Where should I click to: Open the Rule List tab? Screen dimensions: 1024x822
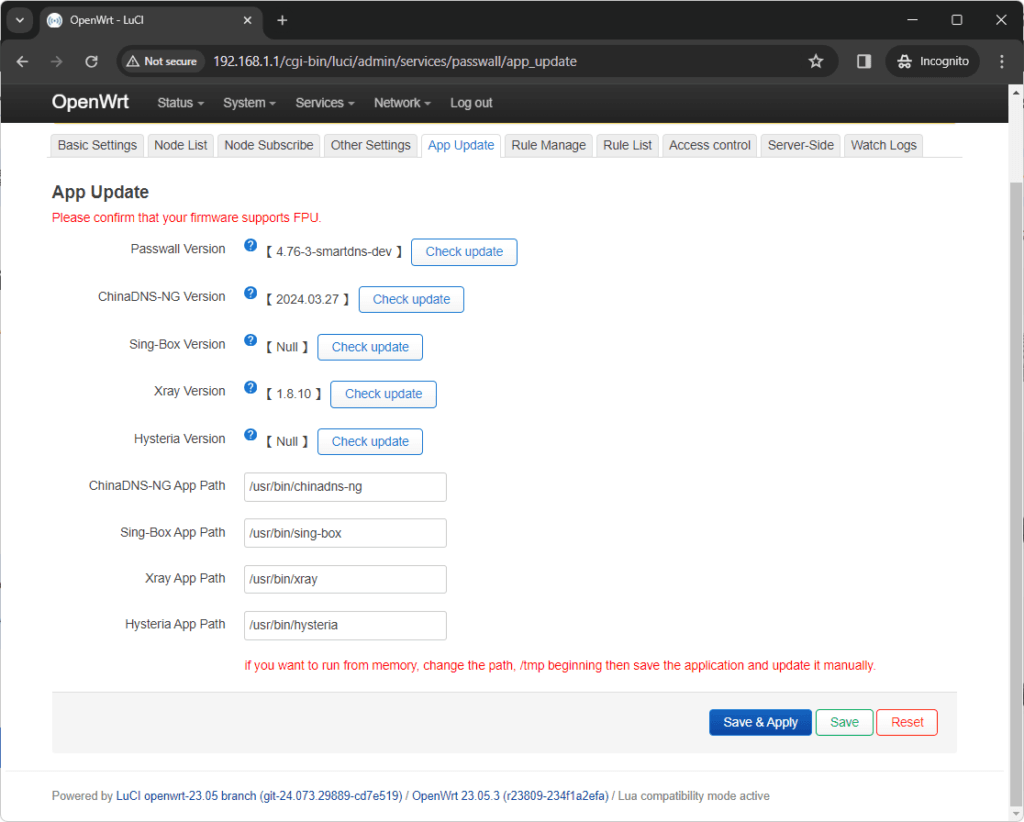pyautogui.click(x=627, y=146)
